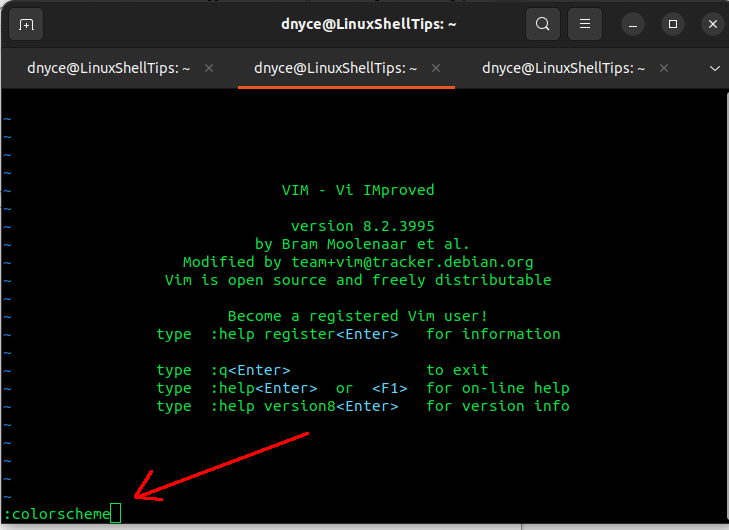Click the ':help version8<Enter>' text
The width and height of the screenshot is (729, 530).
point(305,406)
